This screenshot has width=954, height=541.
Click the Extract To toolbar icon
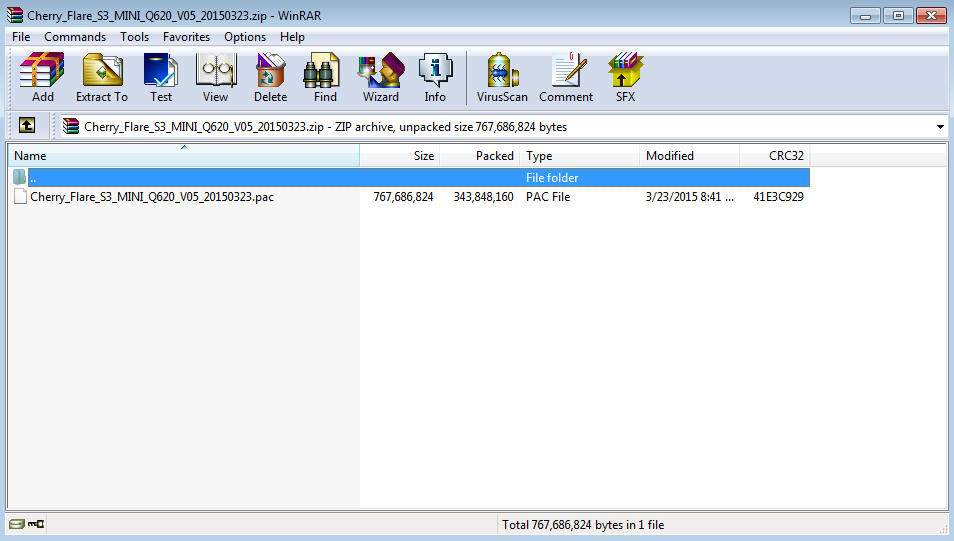tap(102, 78)
